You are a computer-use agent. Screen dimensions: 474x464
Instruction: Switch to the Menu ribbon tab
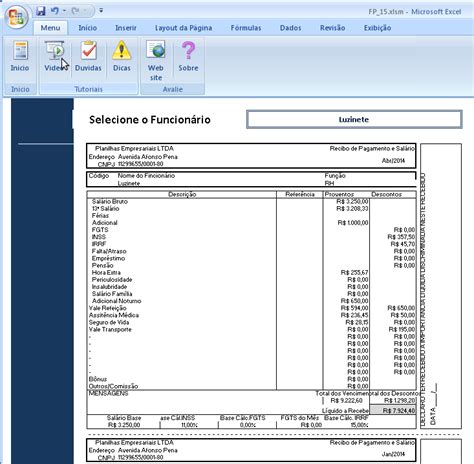50,28
